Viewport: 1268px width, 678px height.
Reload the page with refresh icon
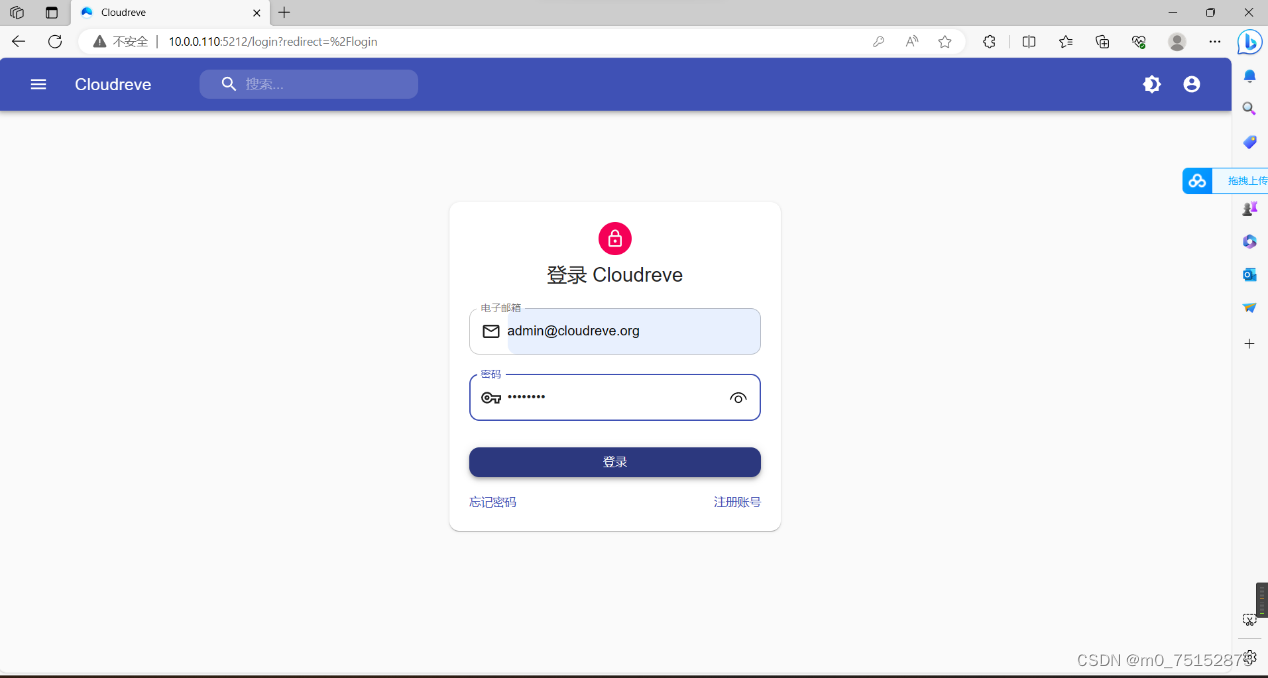point(55,41)
